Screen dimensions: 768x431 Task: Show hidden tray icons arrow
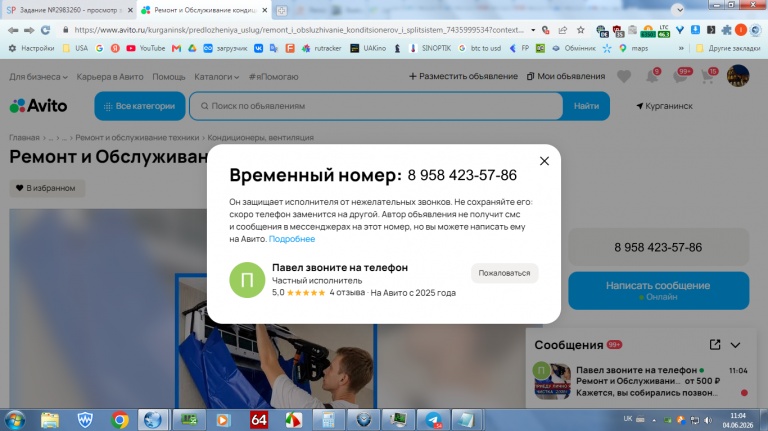tap(654, 420)
